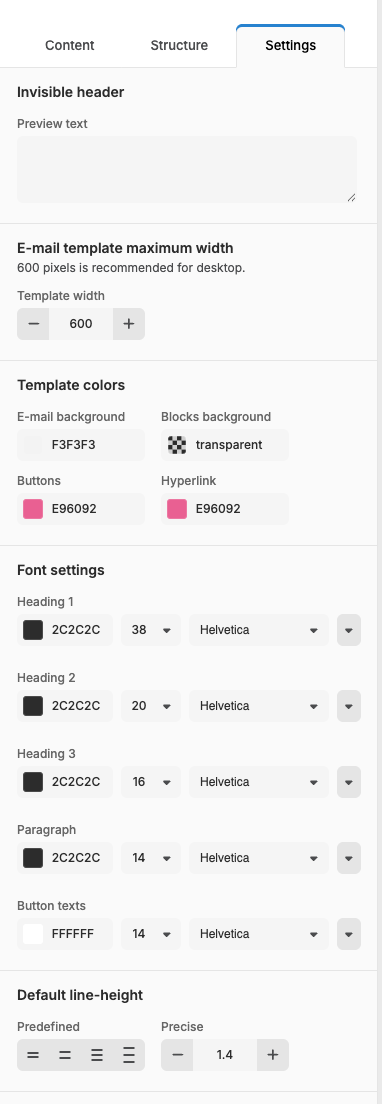
Task: Select the third predefined line-height icon
Action: click(97, 1055)
